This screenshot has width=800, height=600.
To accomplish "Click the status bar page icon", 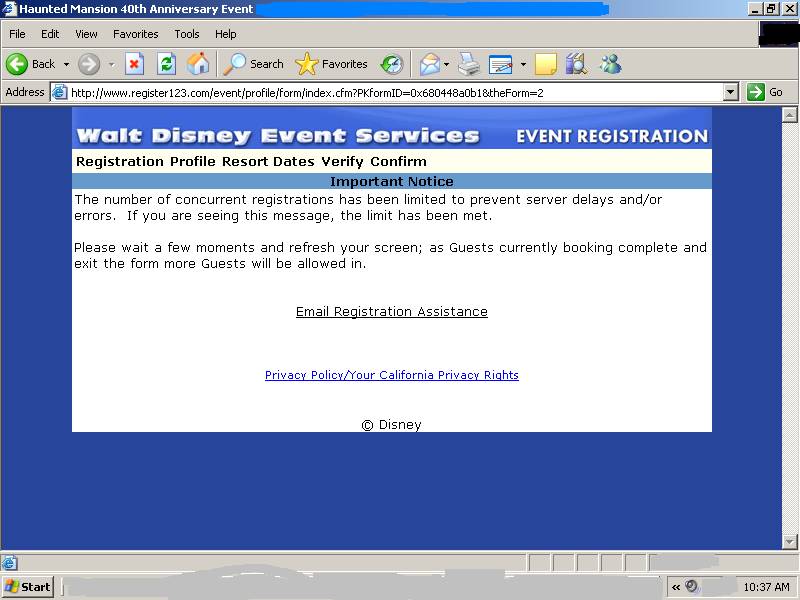I will (x=9, y=563).
